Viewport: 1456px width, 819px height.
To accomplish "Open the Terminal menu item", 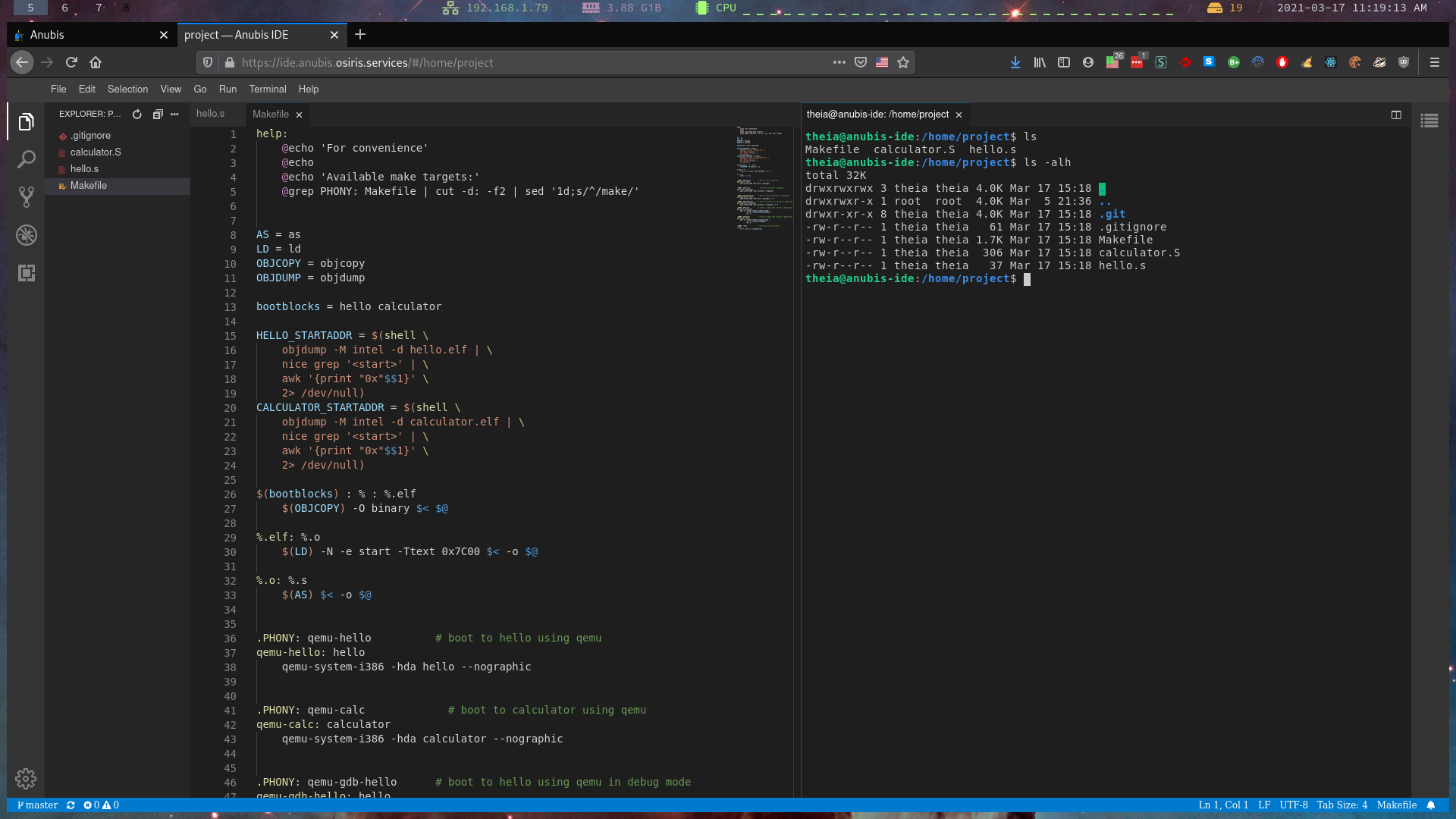I will [x=266, y=88].
